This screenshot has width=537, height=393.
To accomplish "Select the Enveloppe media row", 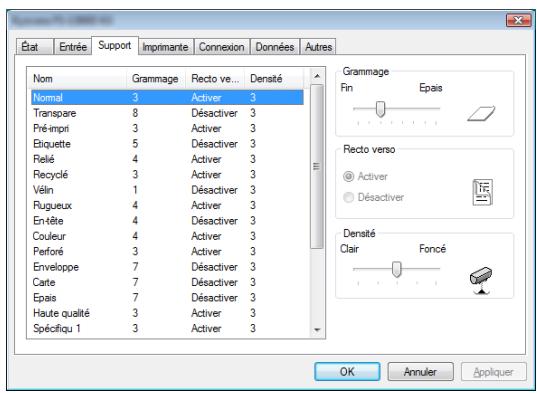I will [x=167, y=267].
